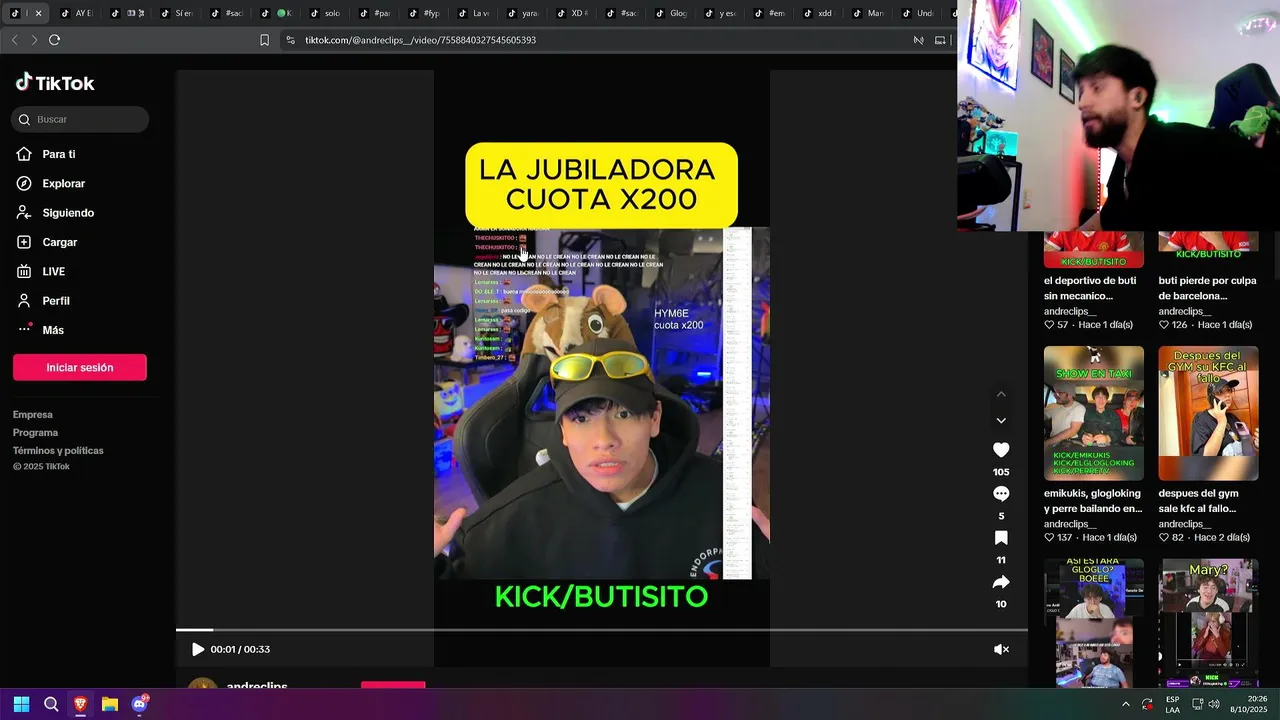Switch to the 'Sí er' tab
The height and width of the screenshot is (720, 1280).
click(x=176, y=13)
